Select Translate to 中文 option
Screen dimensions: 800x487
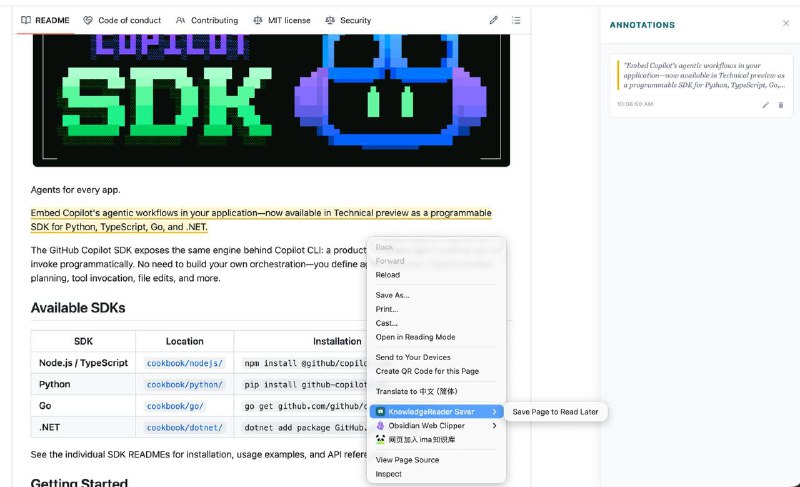click(x=416, y=392)
